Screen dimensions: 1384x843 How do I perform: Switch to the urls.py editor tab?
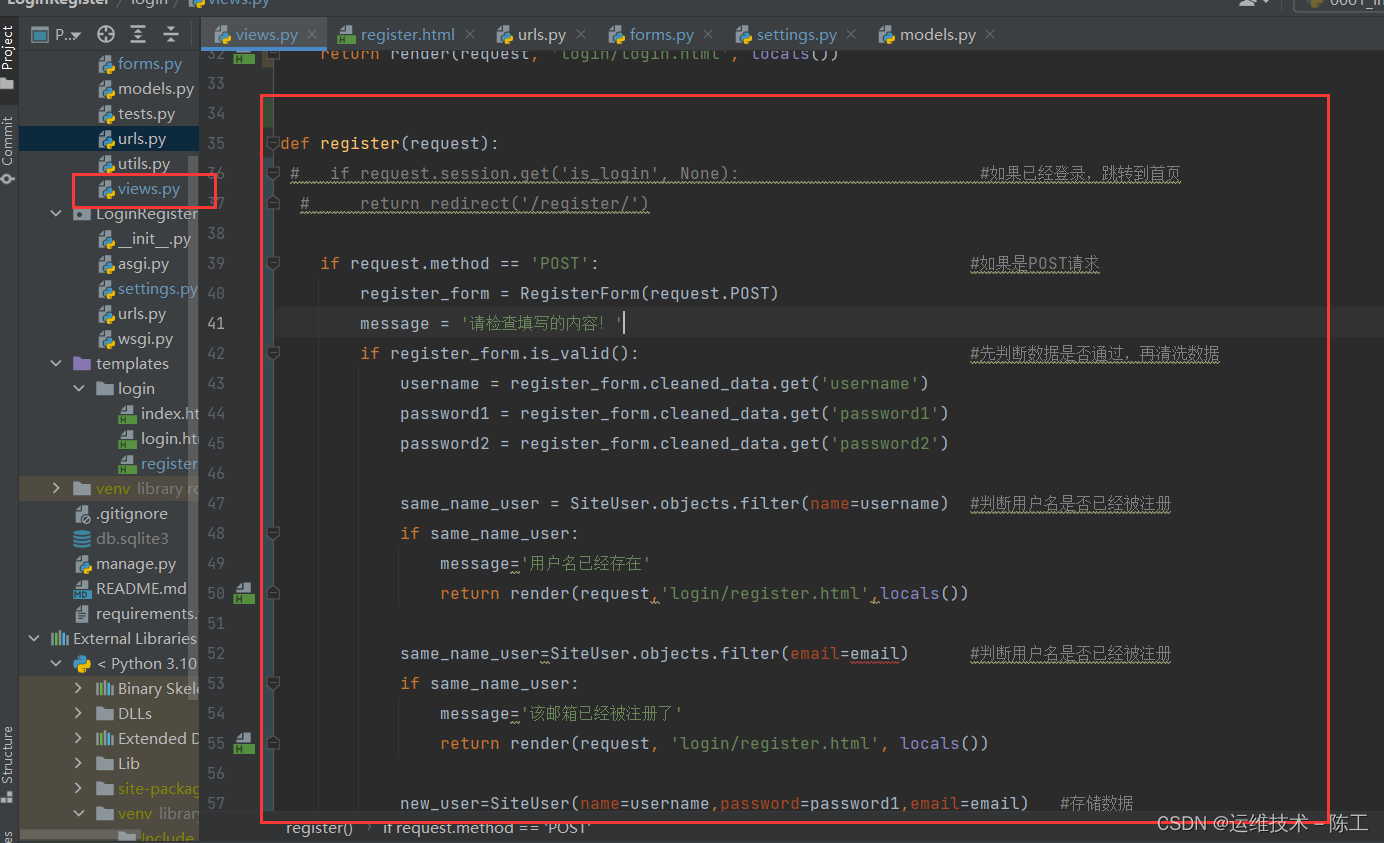(x=542, y=35)
